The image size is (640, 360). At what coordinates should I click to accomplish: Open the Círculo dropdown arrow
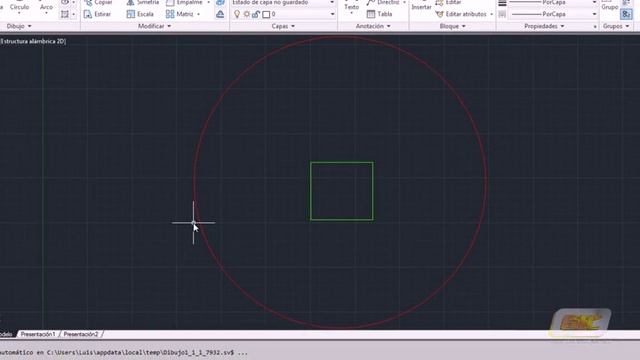point(19,13)
